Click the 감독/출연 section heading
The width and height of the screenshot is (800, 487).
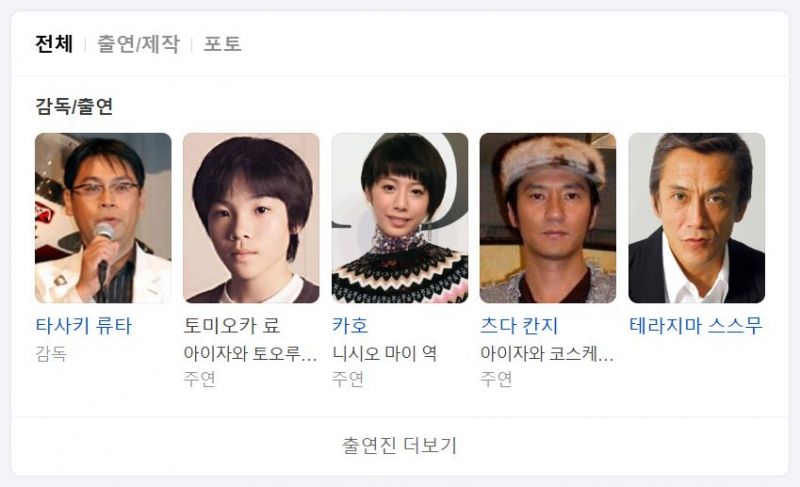click(x=74, y=107)
